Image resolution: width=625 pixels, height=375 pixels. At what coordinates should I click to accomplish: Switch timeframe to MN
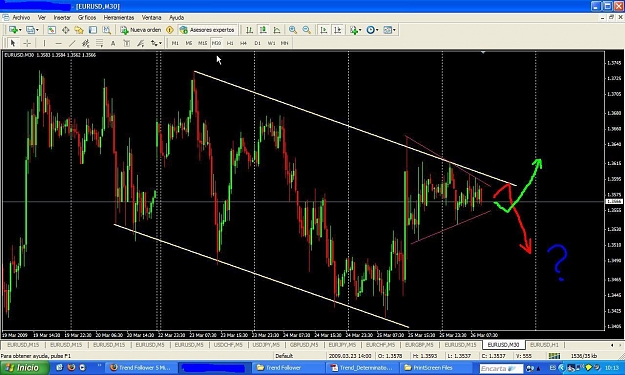coord(285,43)
